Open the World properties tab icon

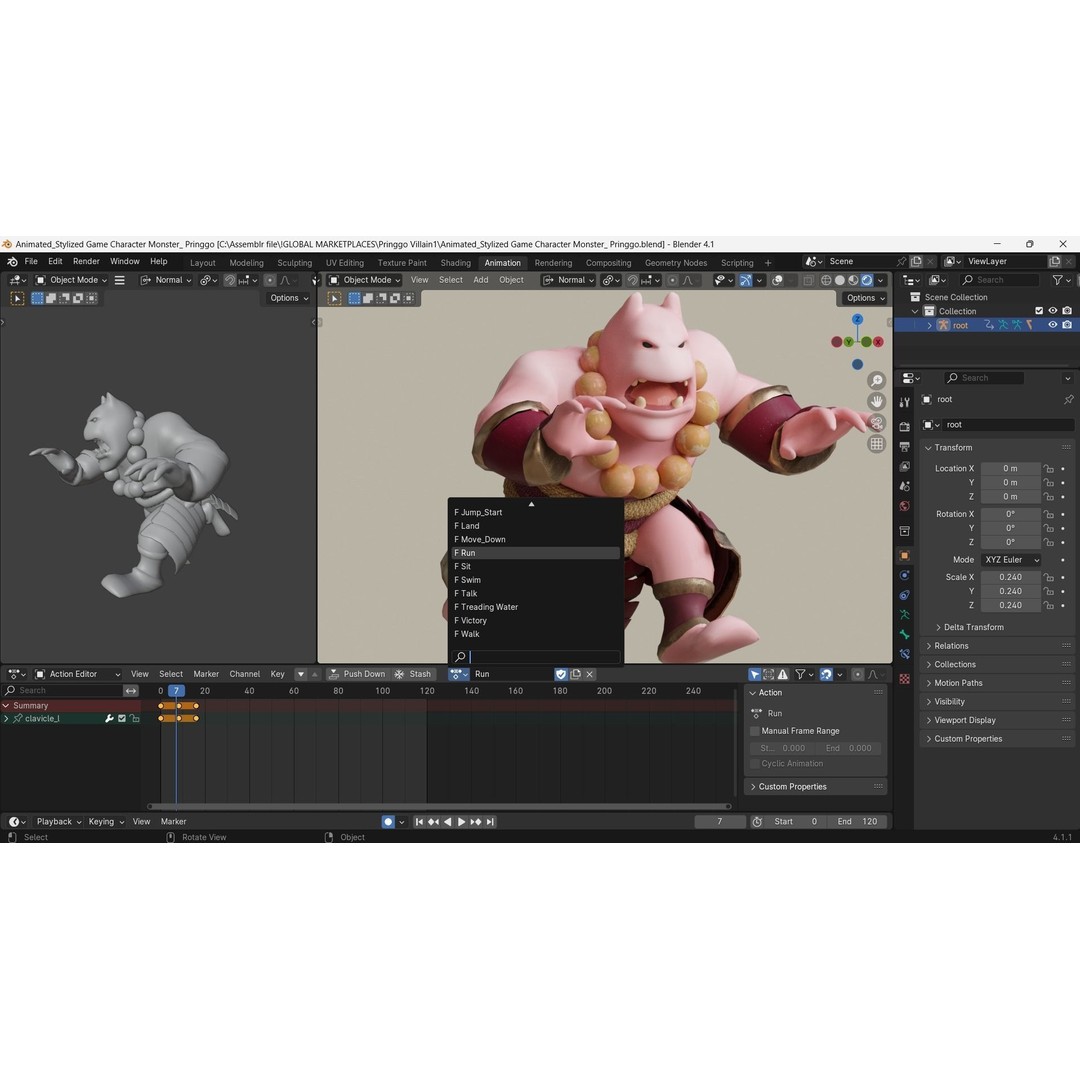[x=904, y=506]
